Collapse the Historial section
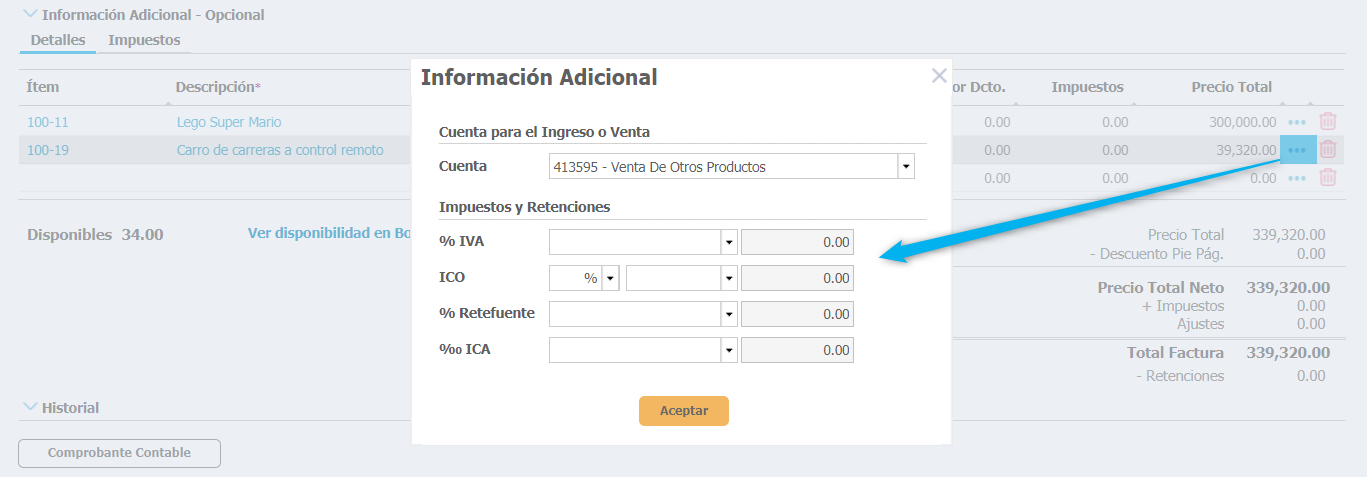 pos(30,407)
